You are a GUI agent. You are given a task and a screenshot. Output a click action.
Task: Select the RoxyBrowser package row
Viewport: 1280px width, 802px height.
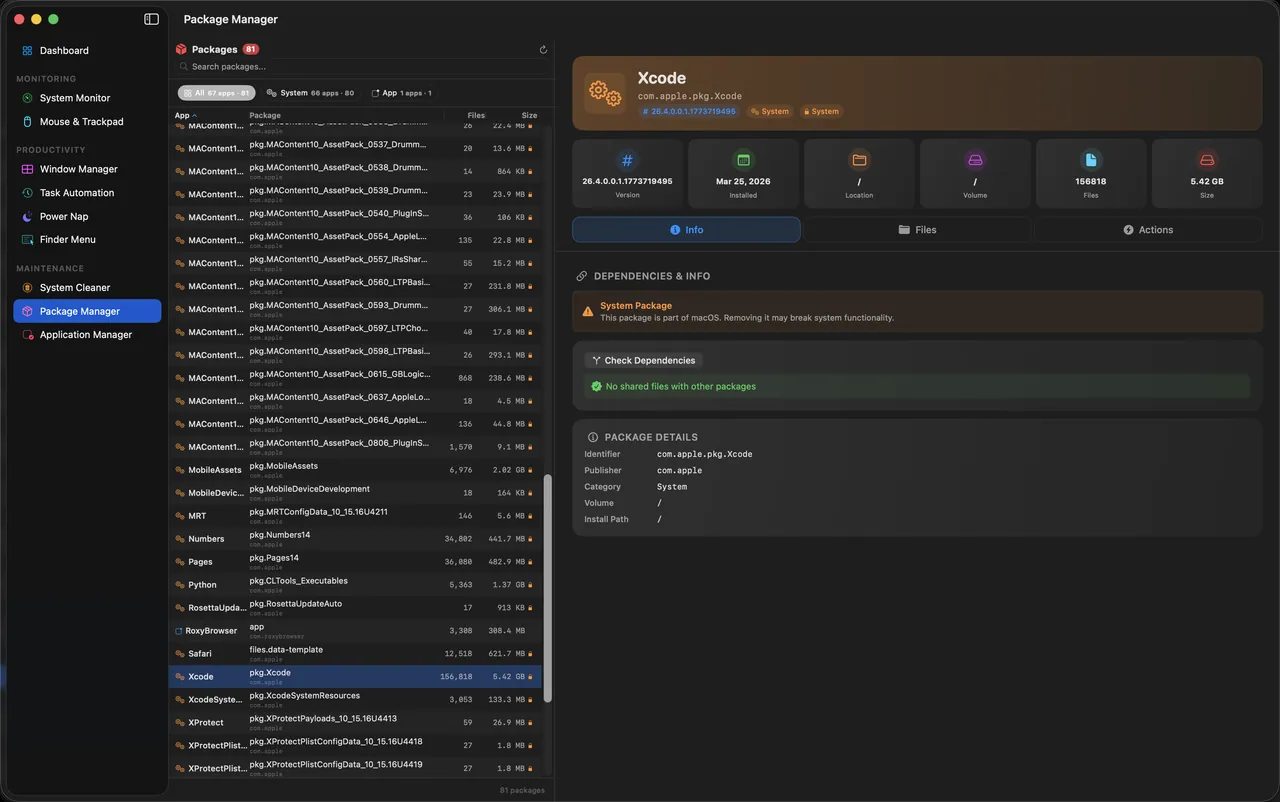click(355, 631)
